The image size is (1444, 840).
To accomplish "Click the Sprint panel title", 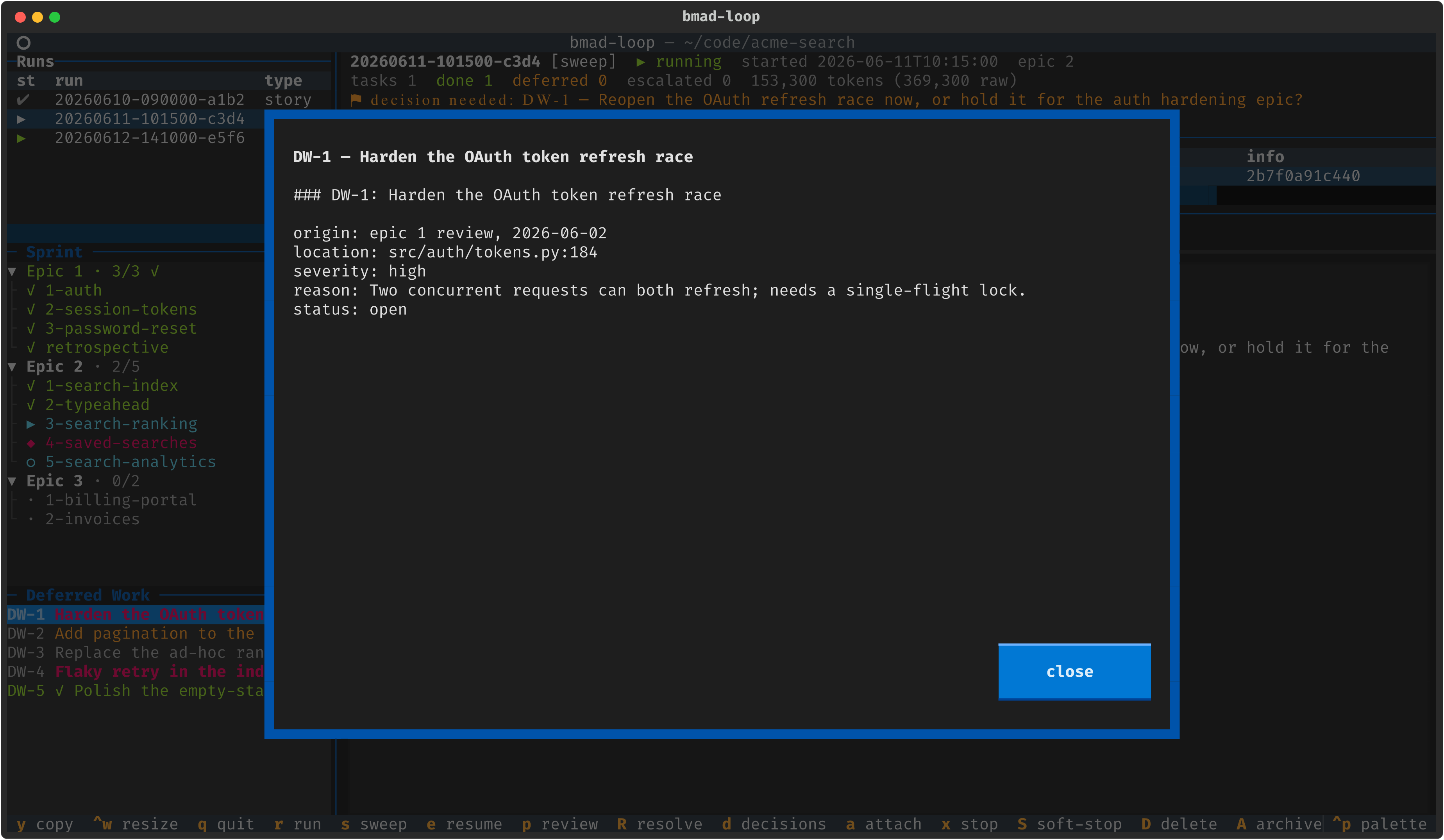I will coord(54,252).
